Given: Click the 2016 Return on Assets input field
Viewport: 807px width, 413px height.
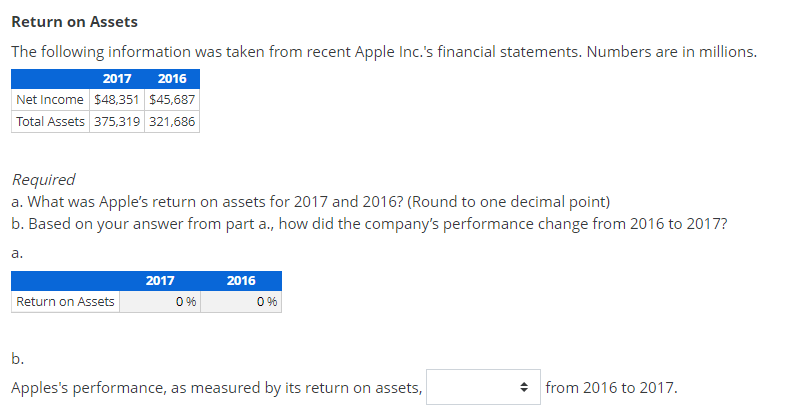Looking at the screenshot, I should (x=241, y=302).
